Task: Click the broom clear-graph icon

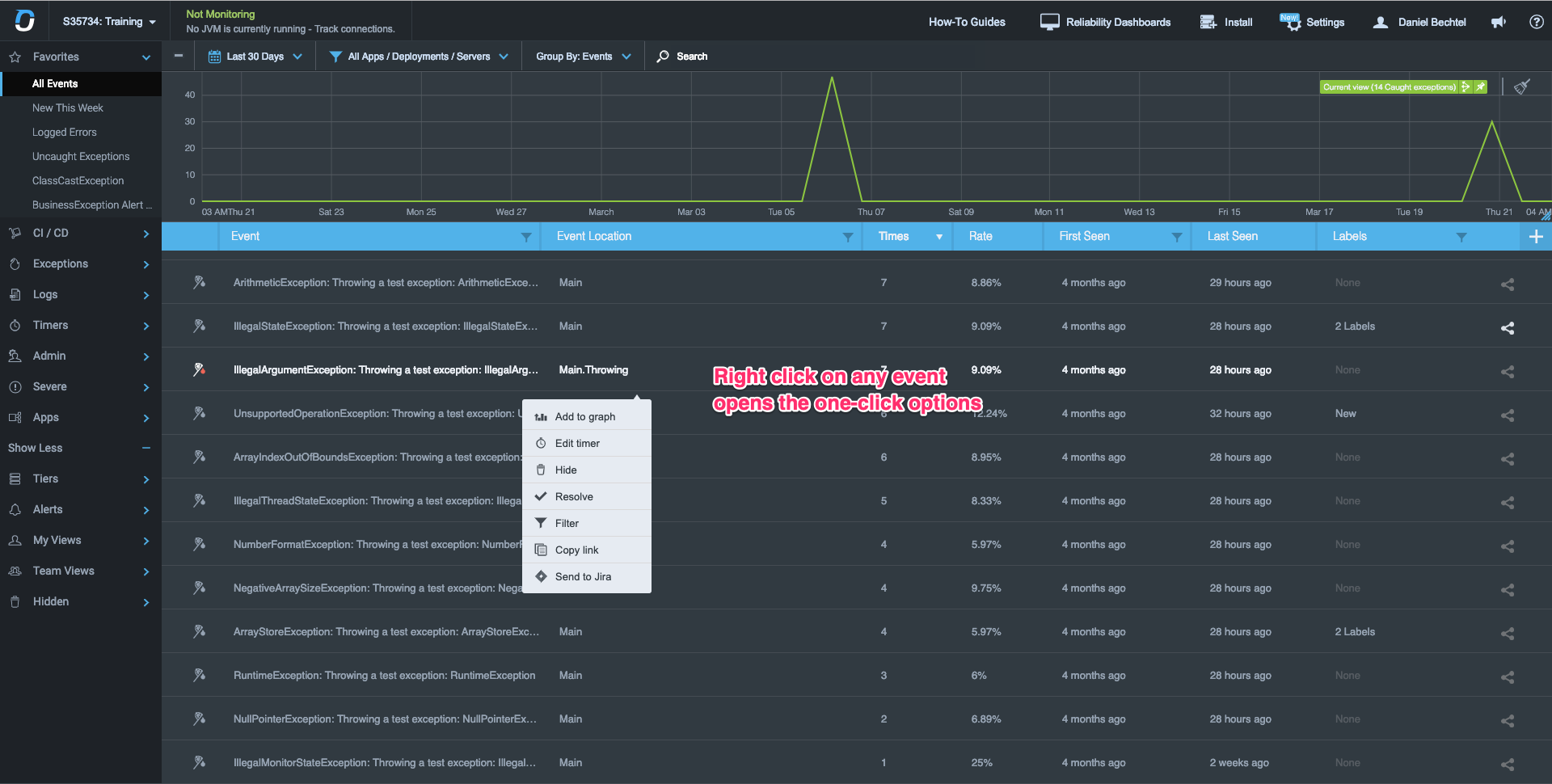Action: 1522,86
